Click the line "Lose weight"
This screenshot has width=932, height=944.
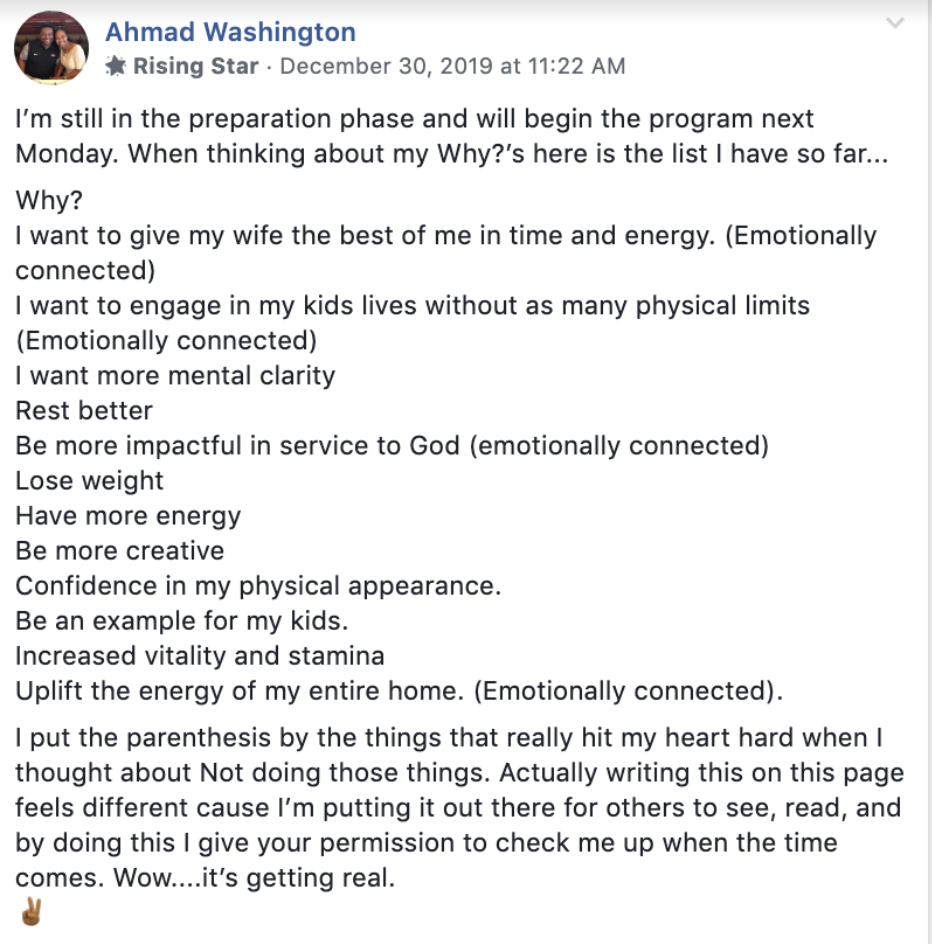pos(89,481)
